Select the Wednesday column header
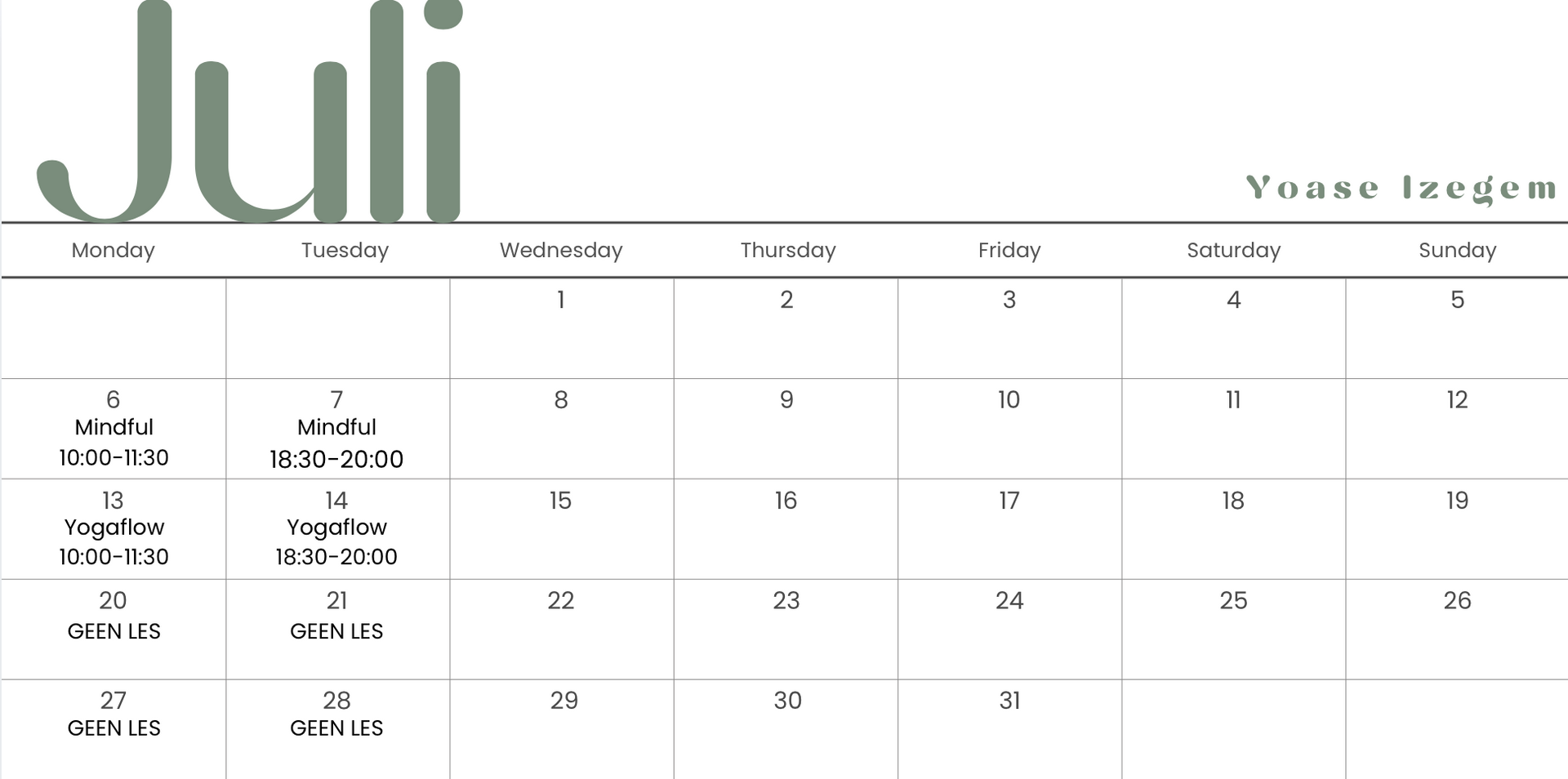The image size is (1568, 779). click(561, 250)
